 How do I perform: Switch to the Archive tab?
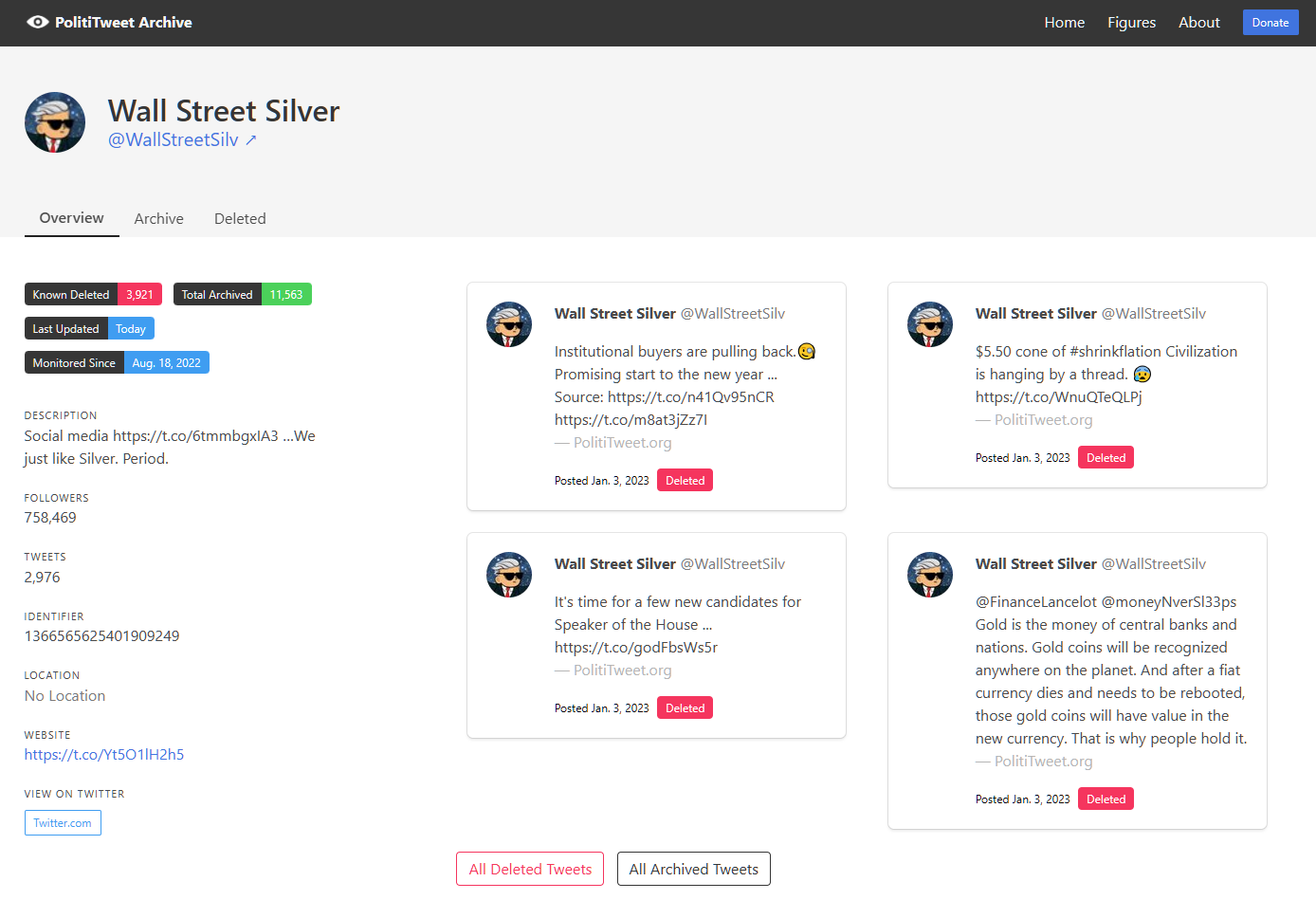[159, 219]
